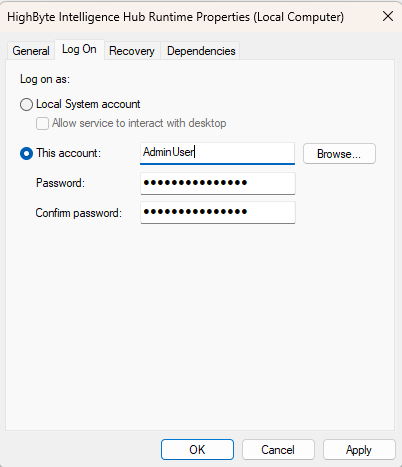This screenshot has width=402, height=467.
Task: Open the Recovery tab
Action: click(132, 51)
